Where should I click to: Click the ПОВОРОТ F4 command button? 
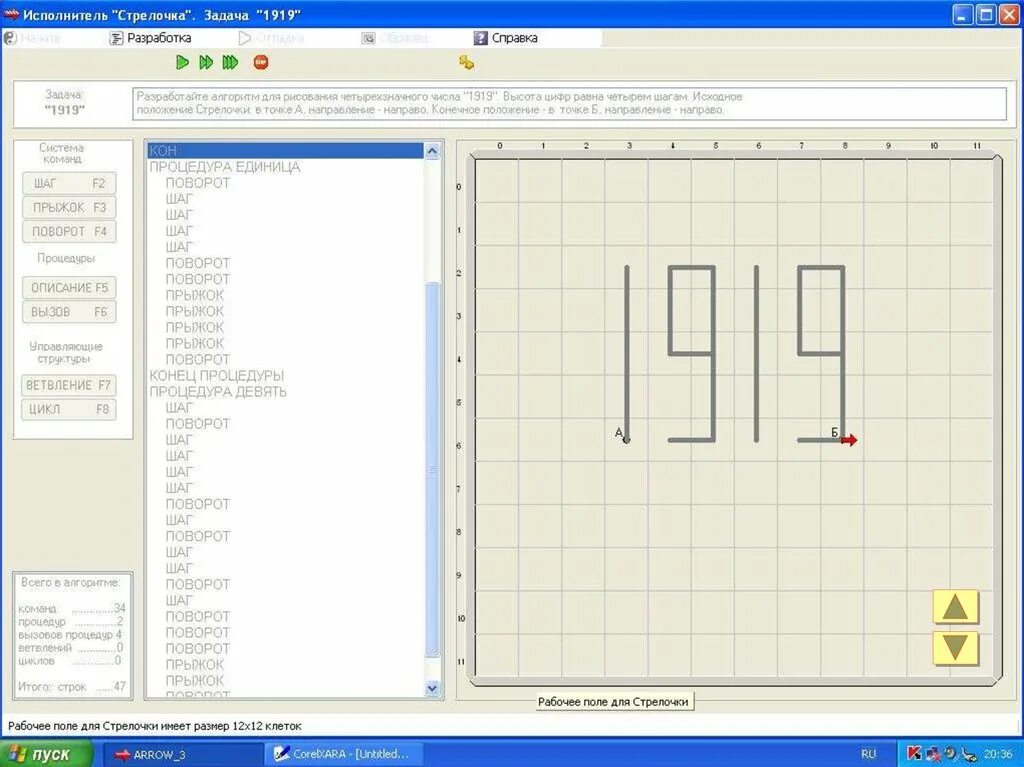coord(69,232)
